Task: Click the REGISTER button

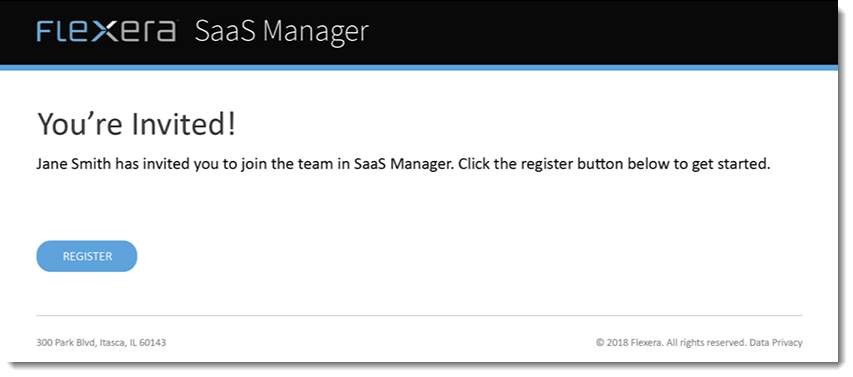Action: coord(87,256)
